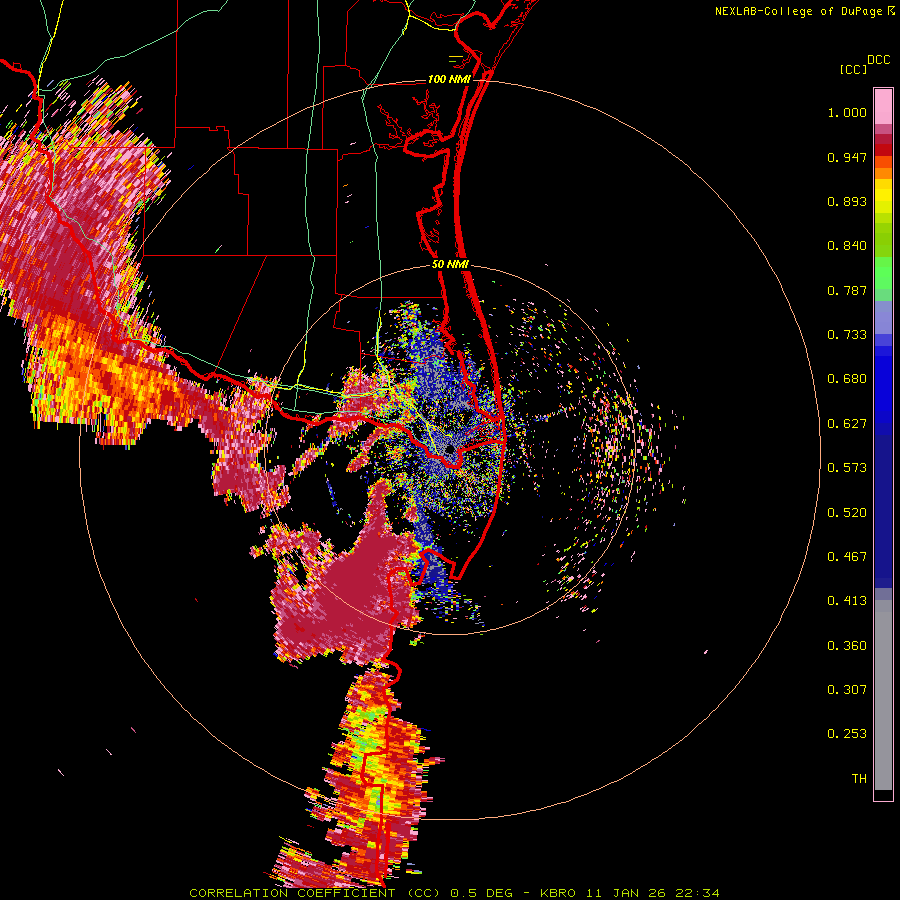The height and width of the screenshot is (900, 900).
Task: Click the 0.307 color scale value
Action: point(847,690)
